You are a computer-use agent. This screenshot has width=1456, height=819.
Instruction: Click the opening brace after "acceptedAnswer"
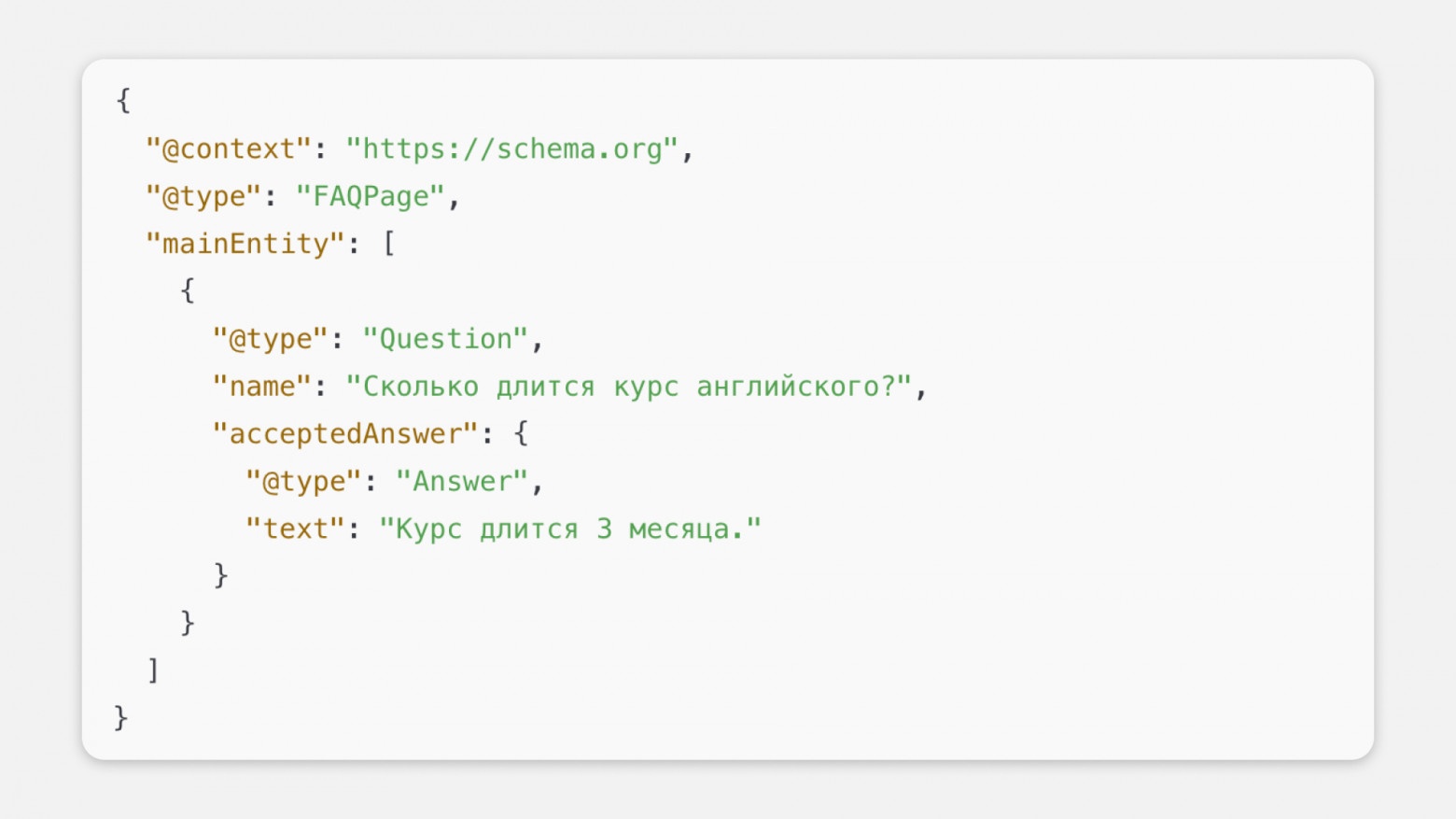click(521, 434)
